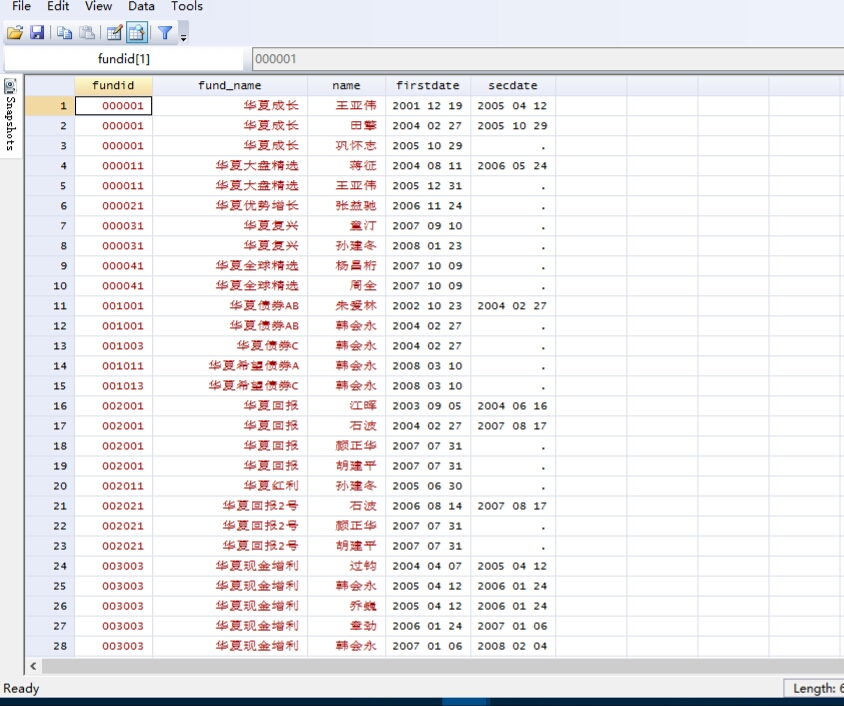Select row number 14 header
This screenshot has width=844, height=706.
[x=50, y=366]
